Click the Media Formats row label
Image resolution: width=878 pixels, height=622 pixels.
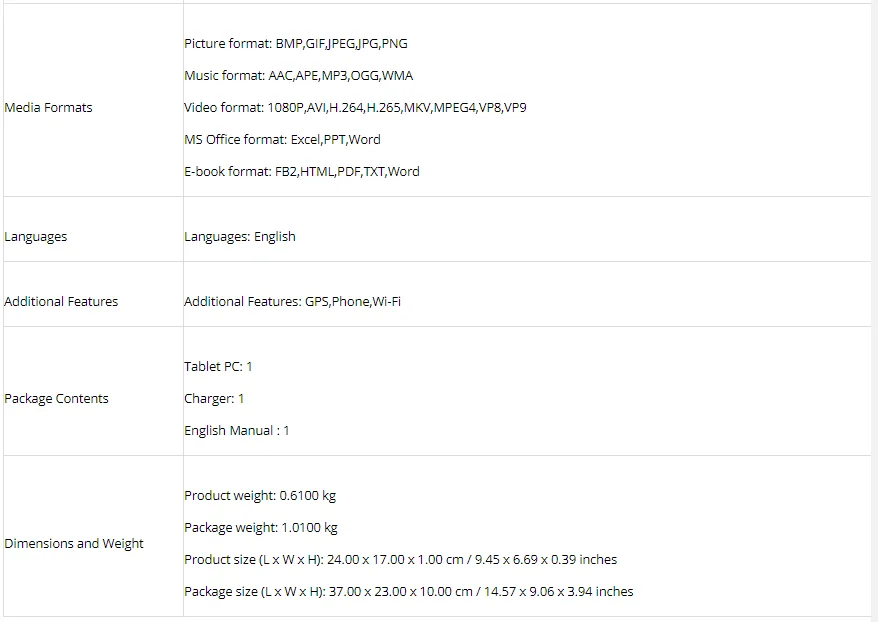pos(48,107)
